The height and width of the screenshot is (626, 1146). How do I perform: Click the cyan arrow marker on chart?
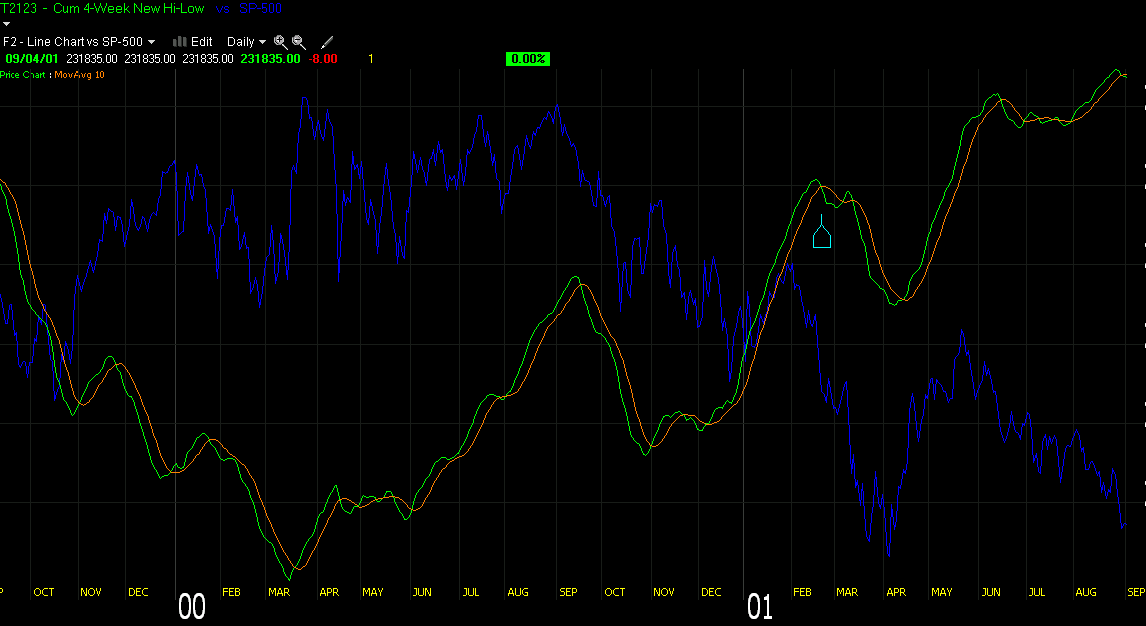[x=822, y=232]
